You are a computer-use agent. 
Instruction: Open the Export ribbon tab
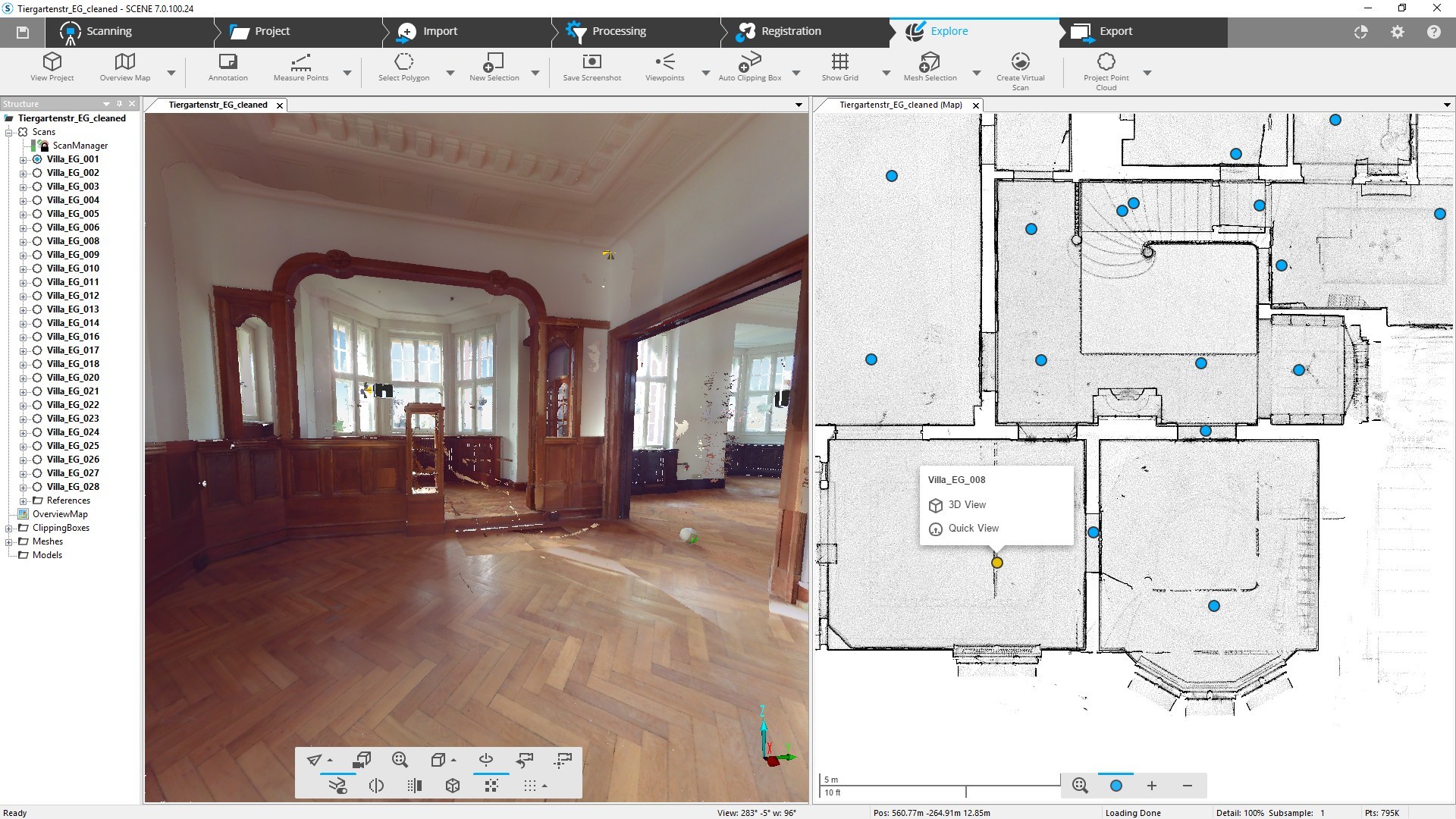click(1116, 31)
